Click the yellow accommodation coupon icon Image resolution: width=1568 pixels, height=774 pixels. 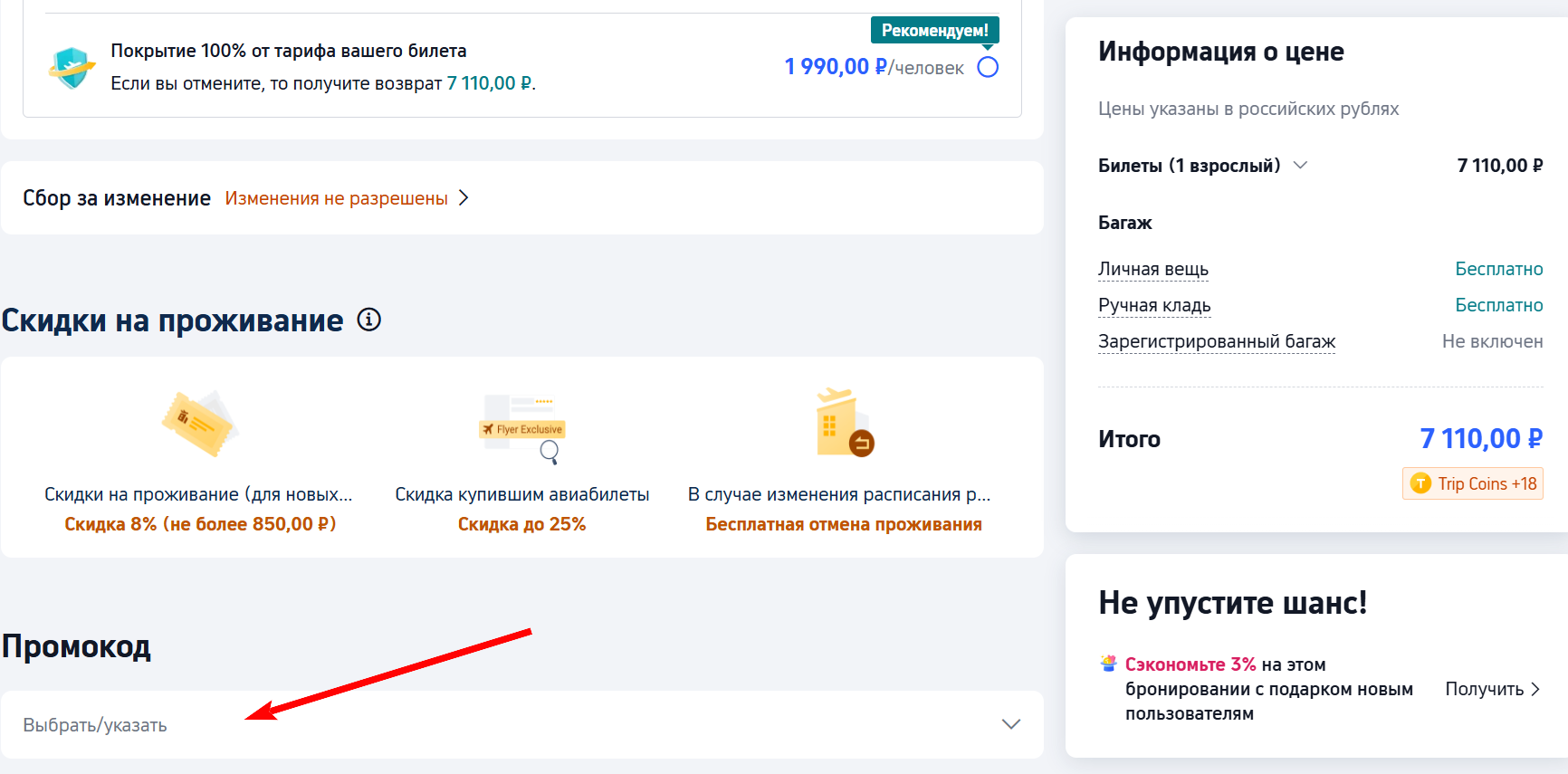[198, 423]
